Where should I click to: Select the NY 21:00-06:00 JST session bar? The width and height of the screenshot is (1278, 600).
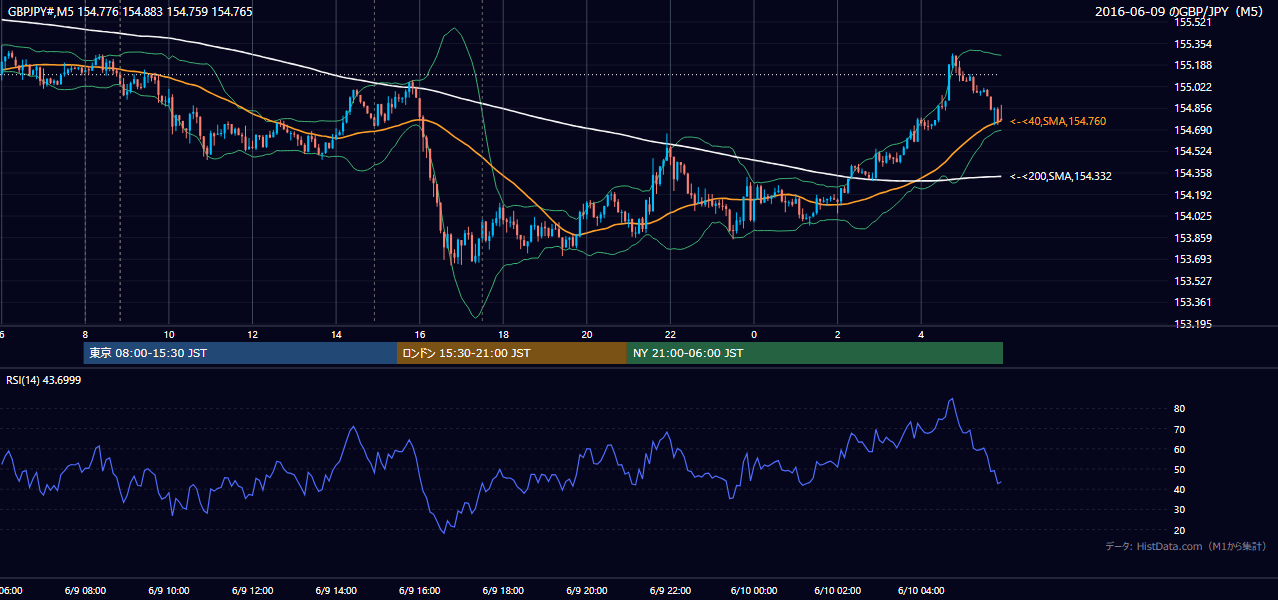[x=815, y=353]
